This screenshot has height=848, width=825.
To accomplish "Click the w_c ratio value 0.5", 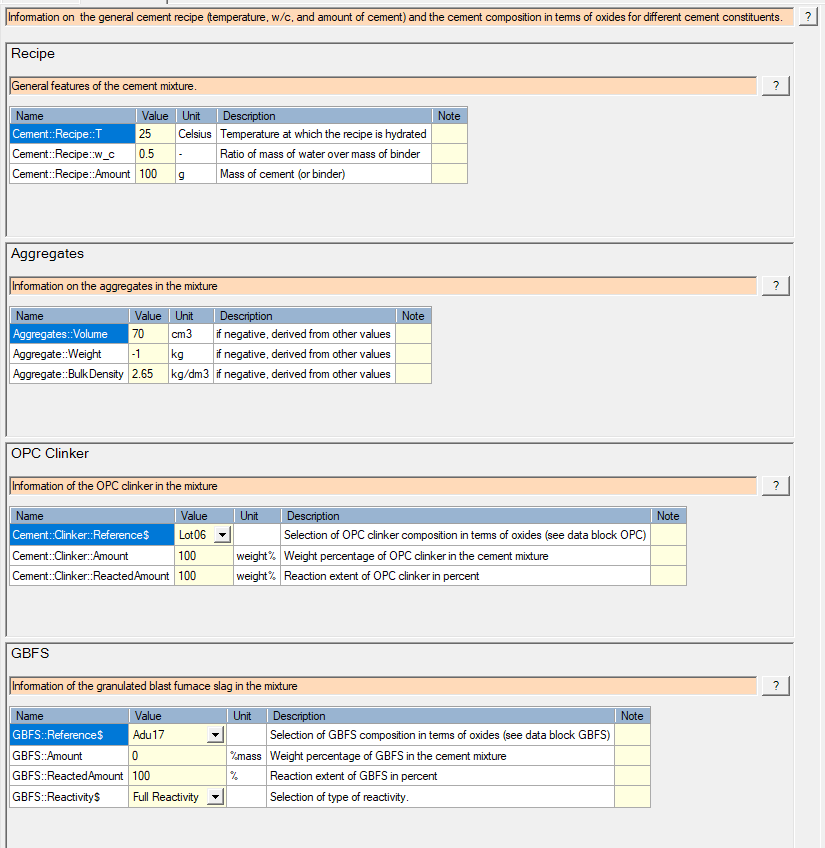I will (x=154, y=154).
